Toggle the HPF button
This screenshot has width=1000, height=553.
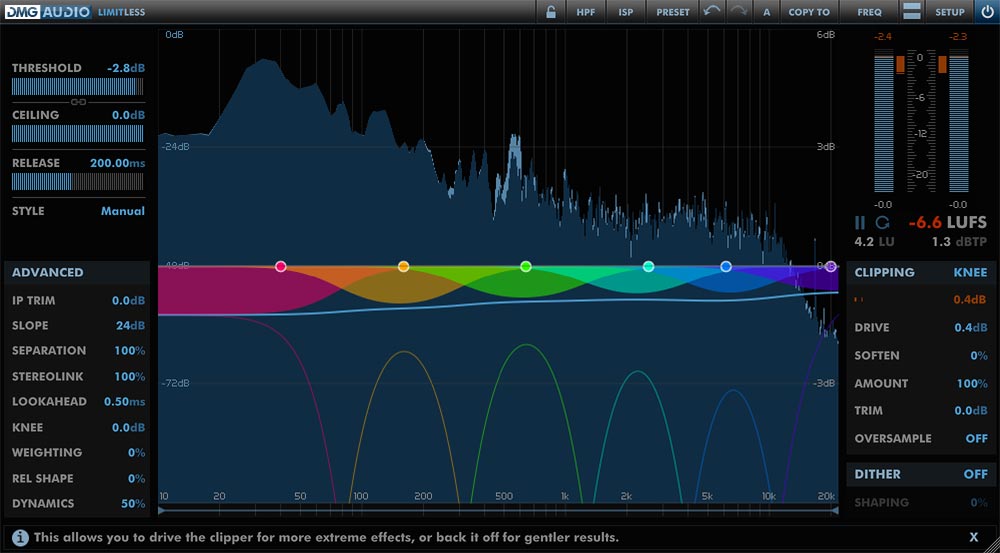click(585, 11)
